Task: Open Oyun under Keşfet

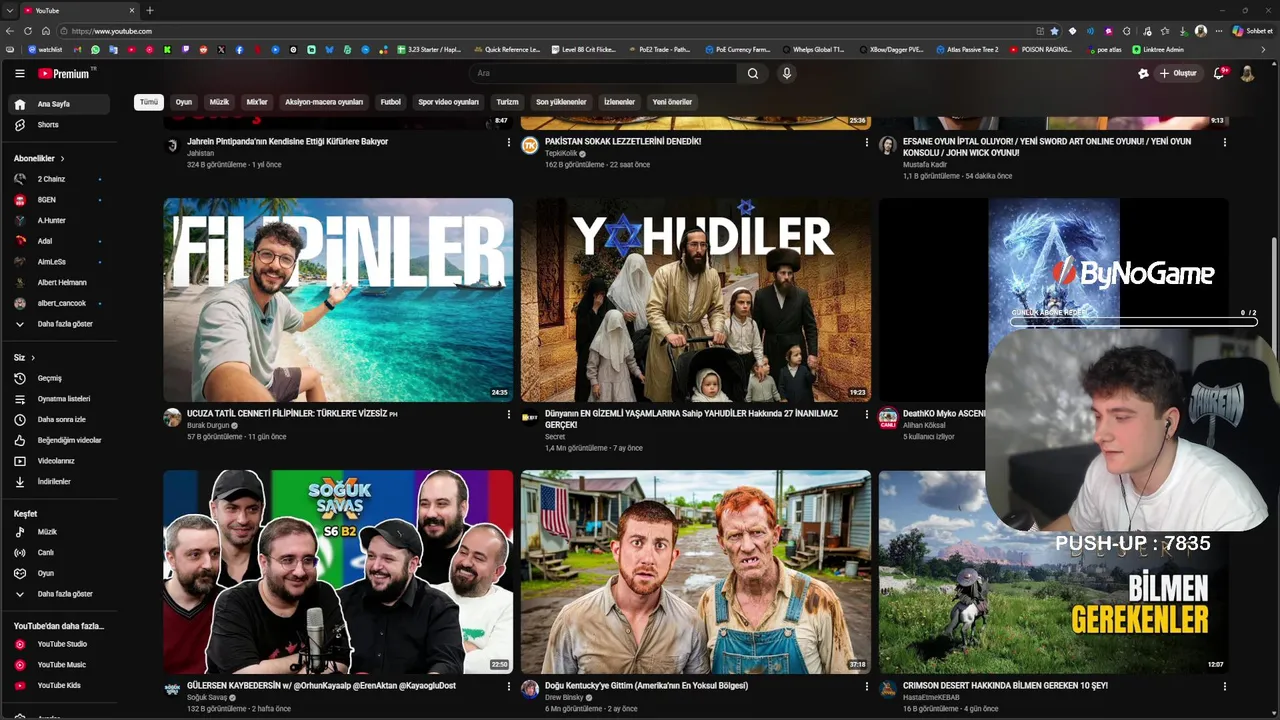Action: click(60, 573)
